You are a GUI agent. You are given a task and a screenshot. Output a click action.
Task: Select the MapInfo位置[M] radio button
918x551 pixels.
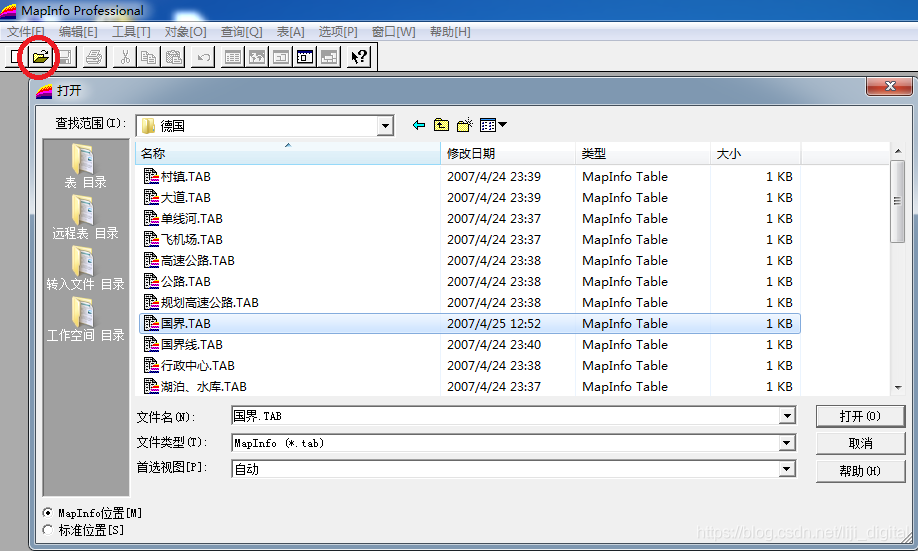pos(48,513)
